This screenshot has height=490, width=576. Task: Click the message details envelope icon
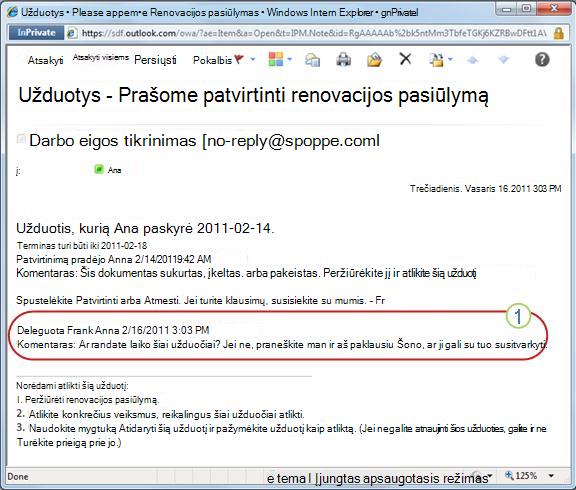[312, 60]
